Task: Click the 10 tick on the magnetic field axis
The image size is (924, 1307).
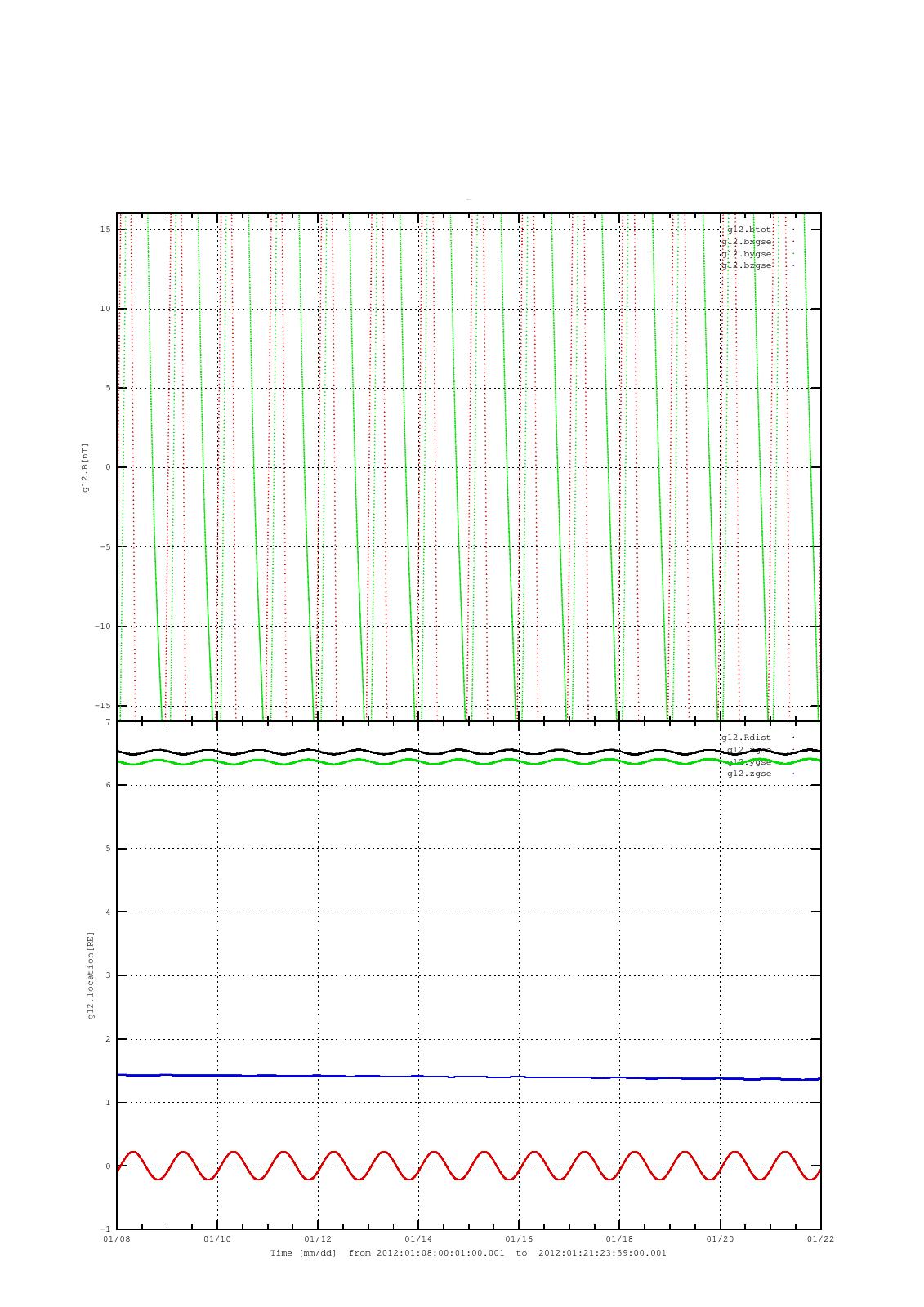Action: coord(105,309)
